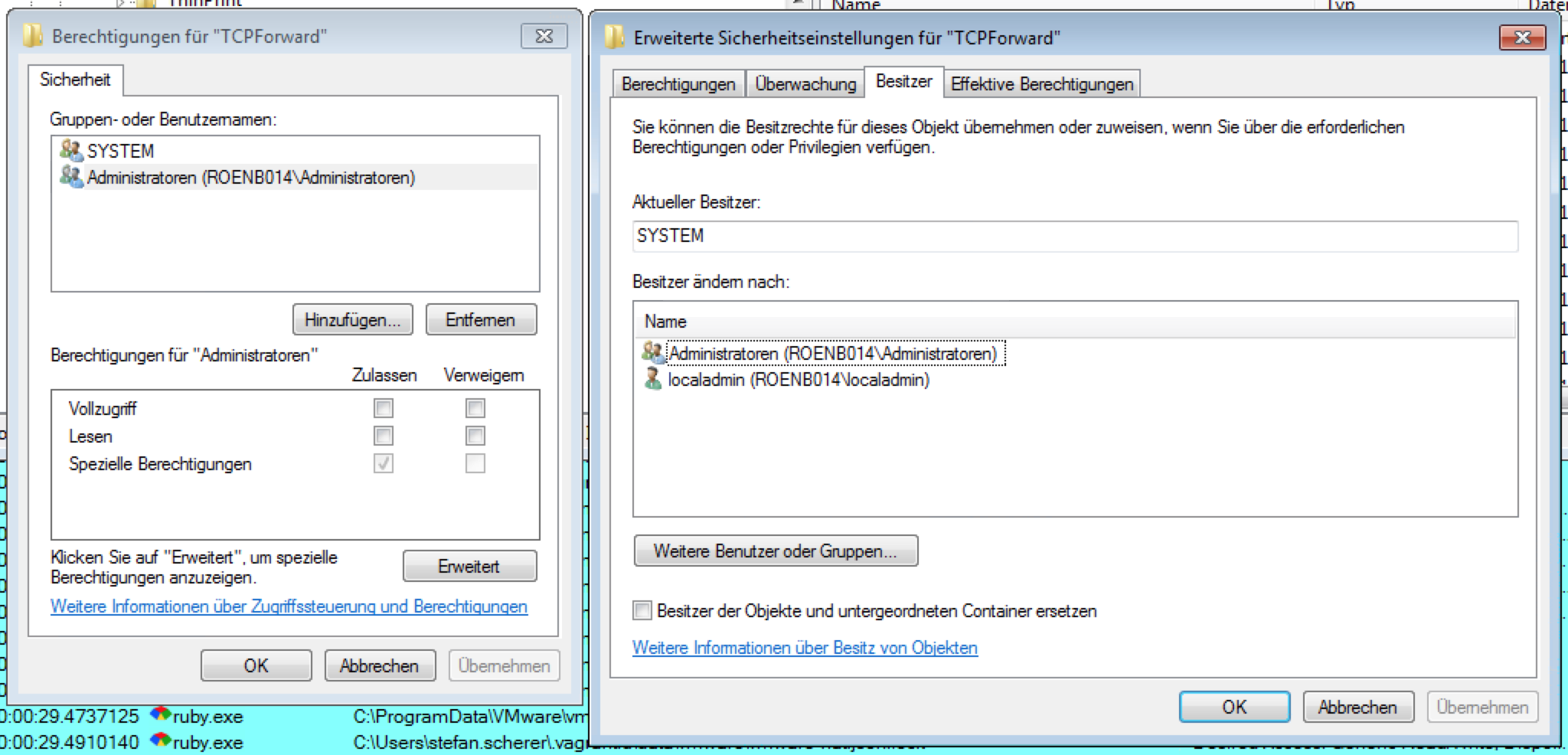
Task: Click ruby.exe icon at 0:00:29.4737125 row
Action: pos(160,716)
